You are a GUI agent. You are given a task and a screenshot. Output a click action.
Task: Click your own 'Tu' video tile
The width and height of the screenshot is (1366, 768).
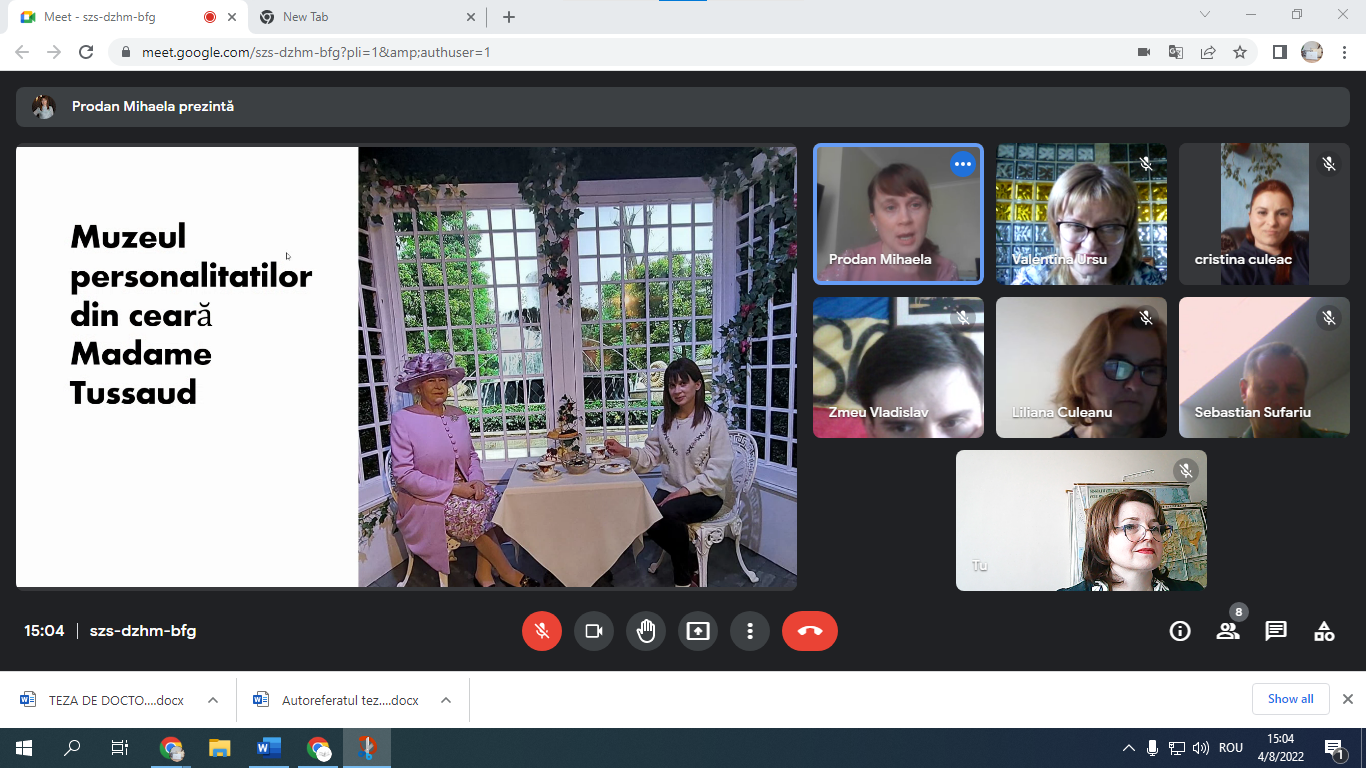pyautogui.click(x=1081, y=520)
